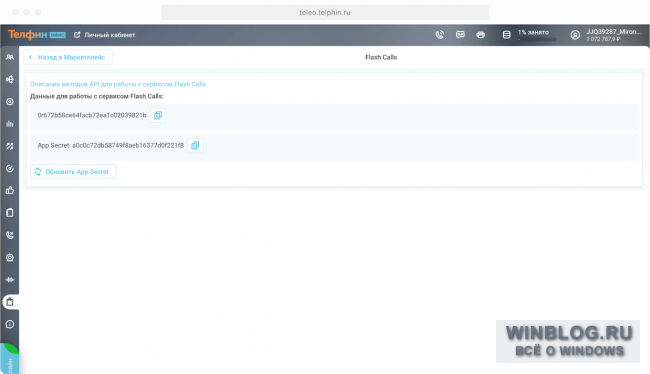650x374 pixels.
Task: Open the statistics bar chart sidebar icon
Action: (10, 124)
